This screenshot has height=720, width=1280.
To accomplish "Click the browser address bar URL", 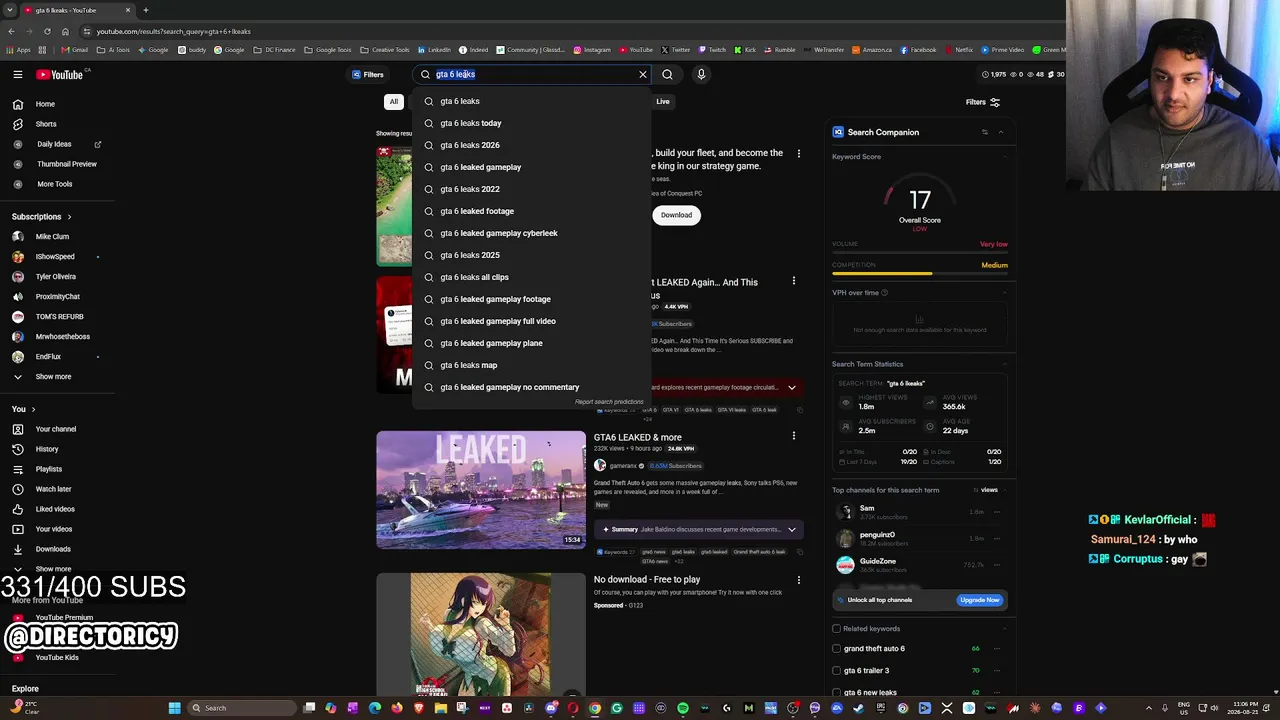I will [174, 31].
